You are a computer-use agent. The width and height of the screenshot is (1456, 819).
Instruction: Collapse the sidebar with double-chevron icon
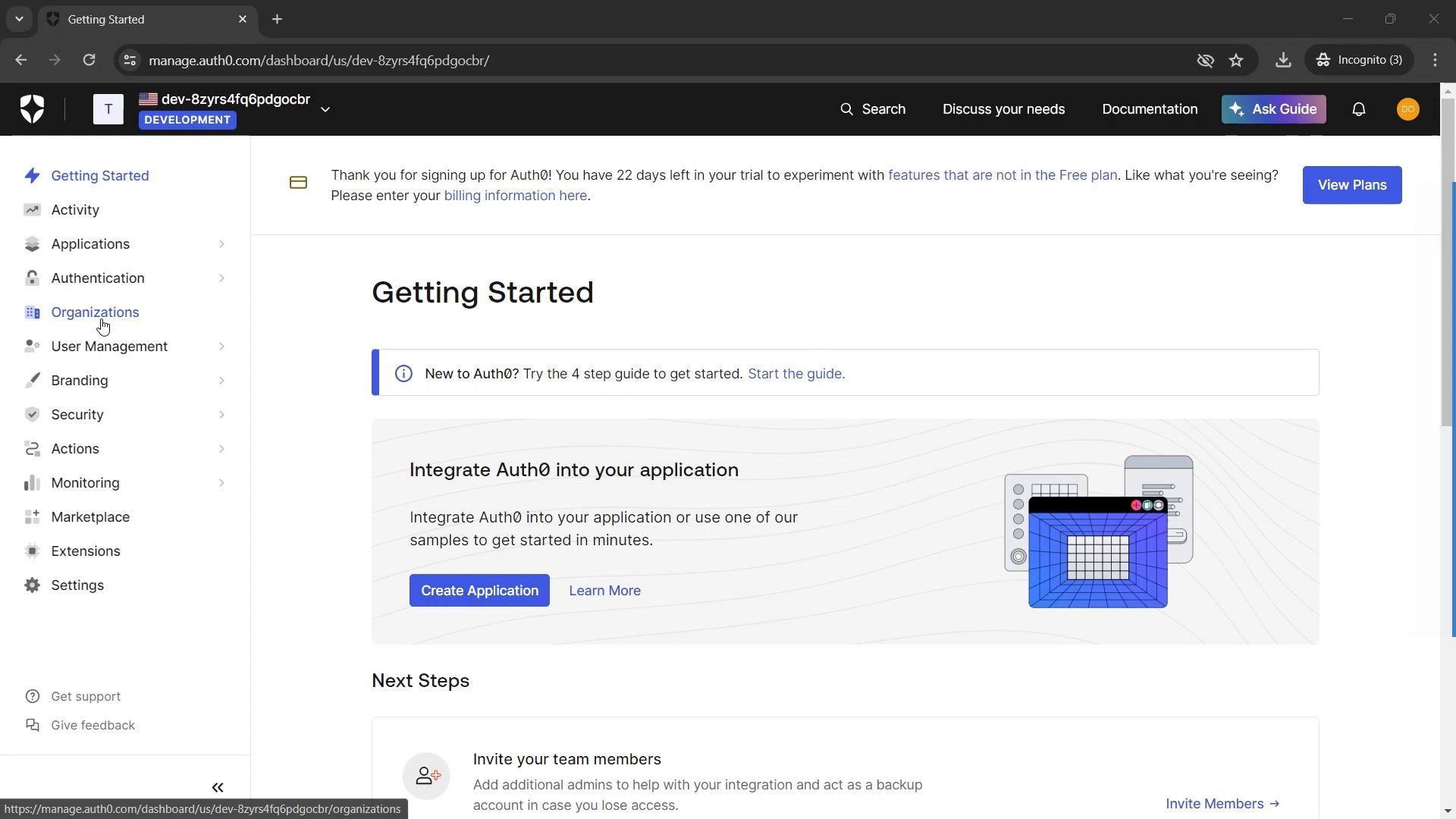(218, 788)
